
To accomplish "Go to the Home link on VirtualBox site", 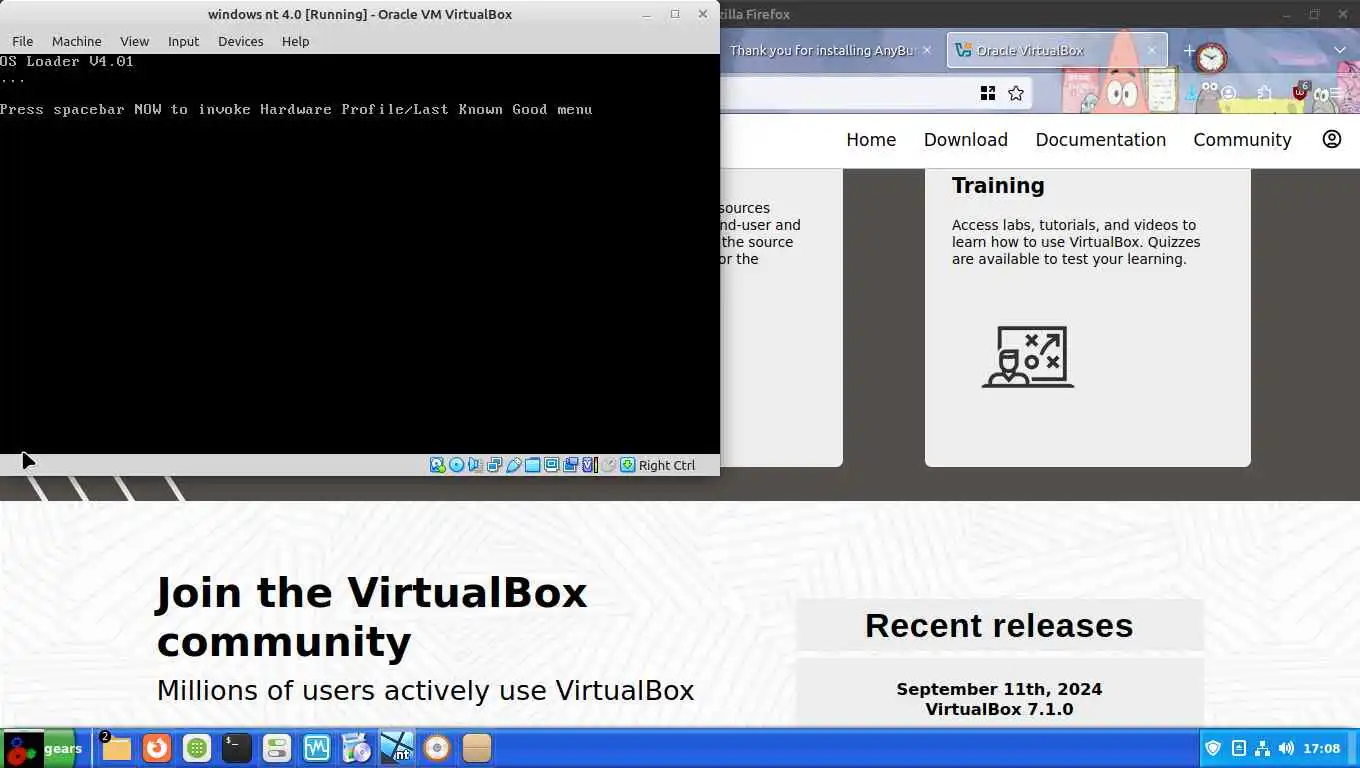I will coord(871,140).
